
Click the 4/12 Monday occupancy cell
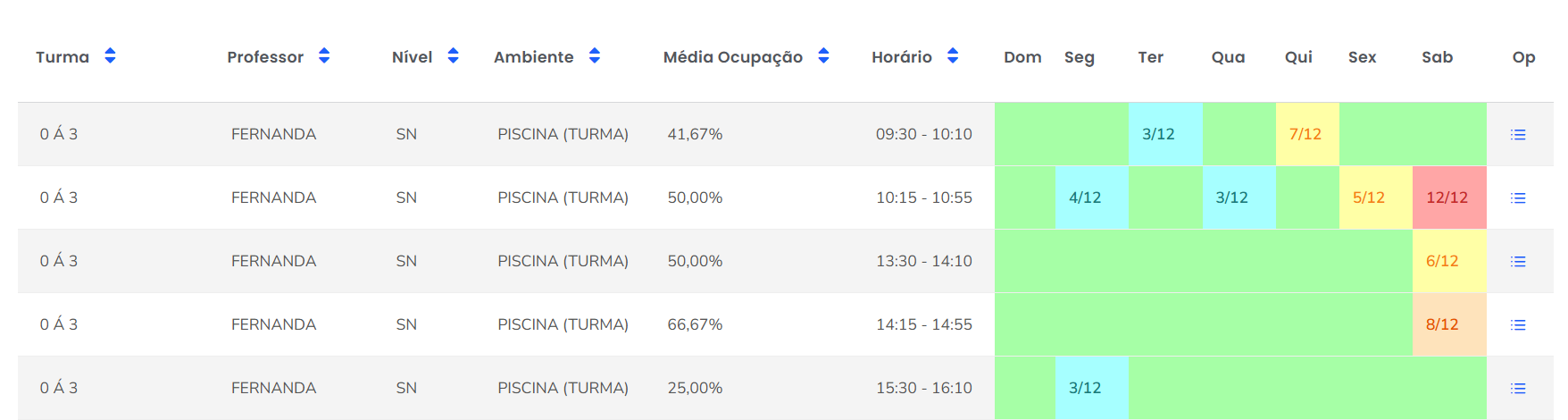pos(1085,197)
